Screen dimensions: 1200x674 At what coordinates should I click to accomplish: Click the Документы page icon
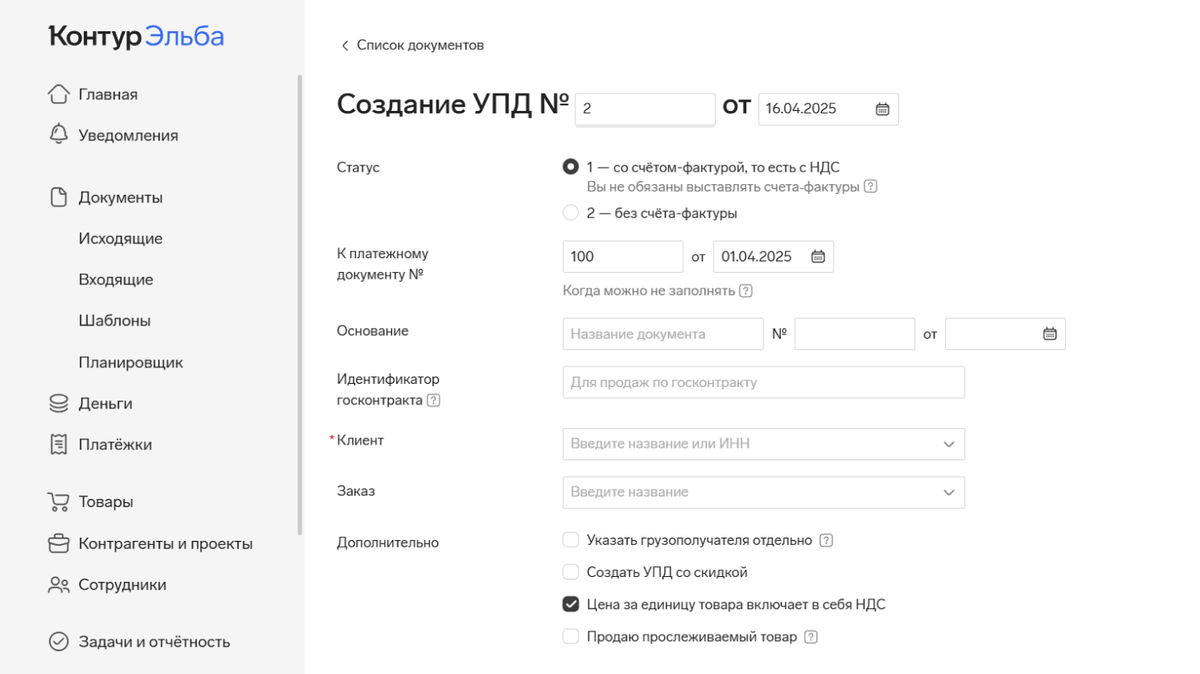coord(58,196)
